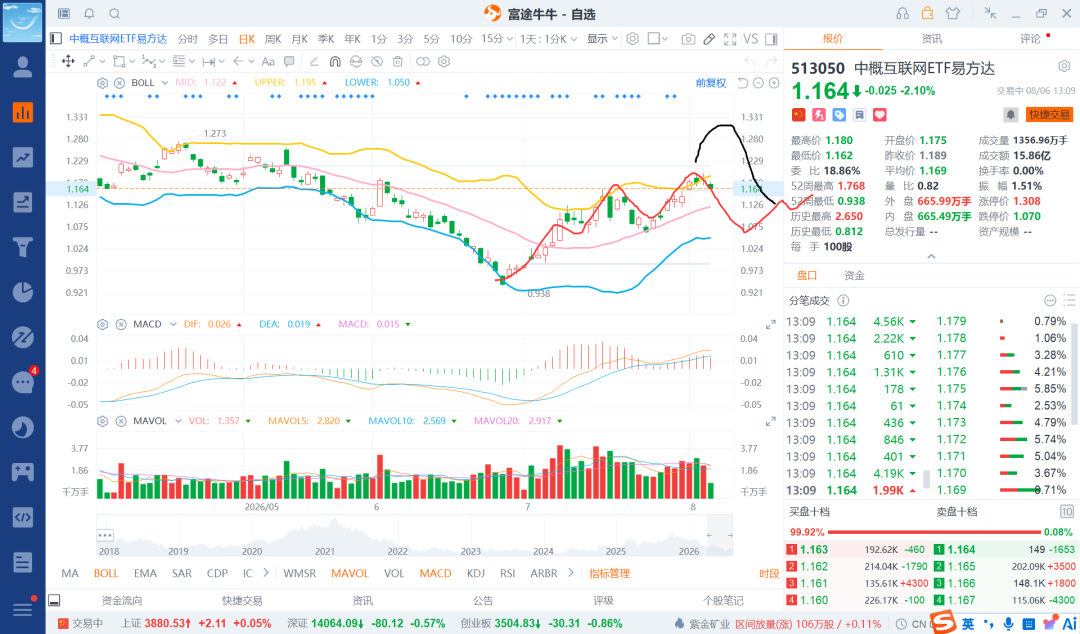Click the price alert bell icon
Viewport: 1080px width, 634px height.
pyautogui.click(x=1010, y=114)
